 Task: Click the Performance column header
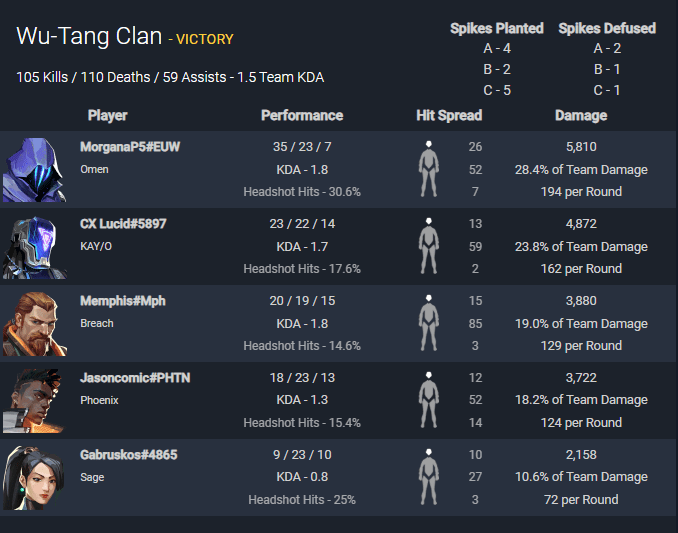[x=302, y=115]
